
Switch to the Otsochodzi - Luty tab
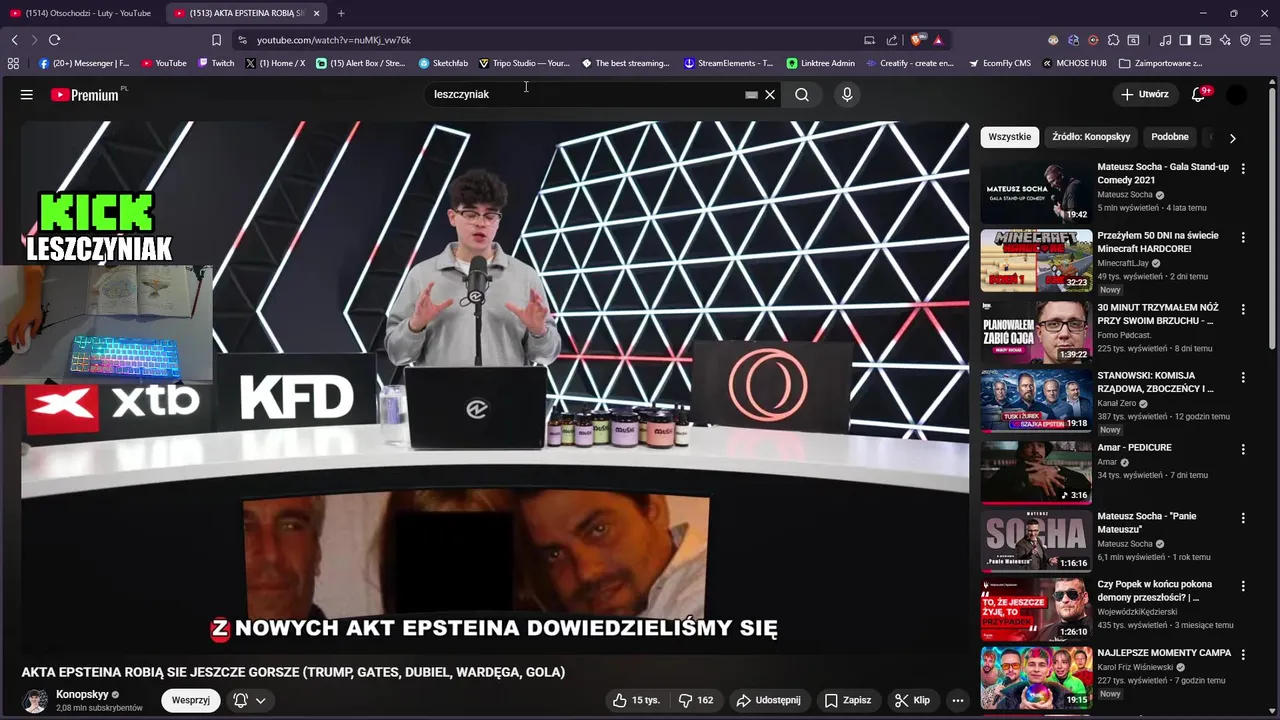point(80,13)
